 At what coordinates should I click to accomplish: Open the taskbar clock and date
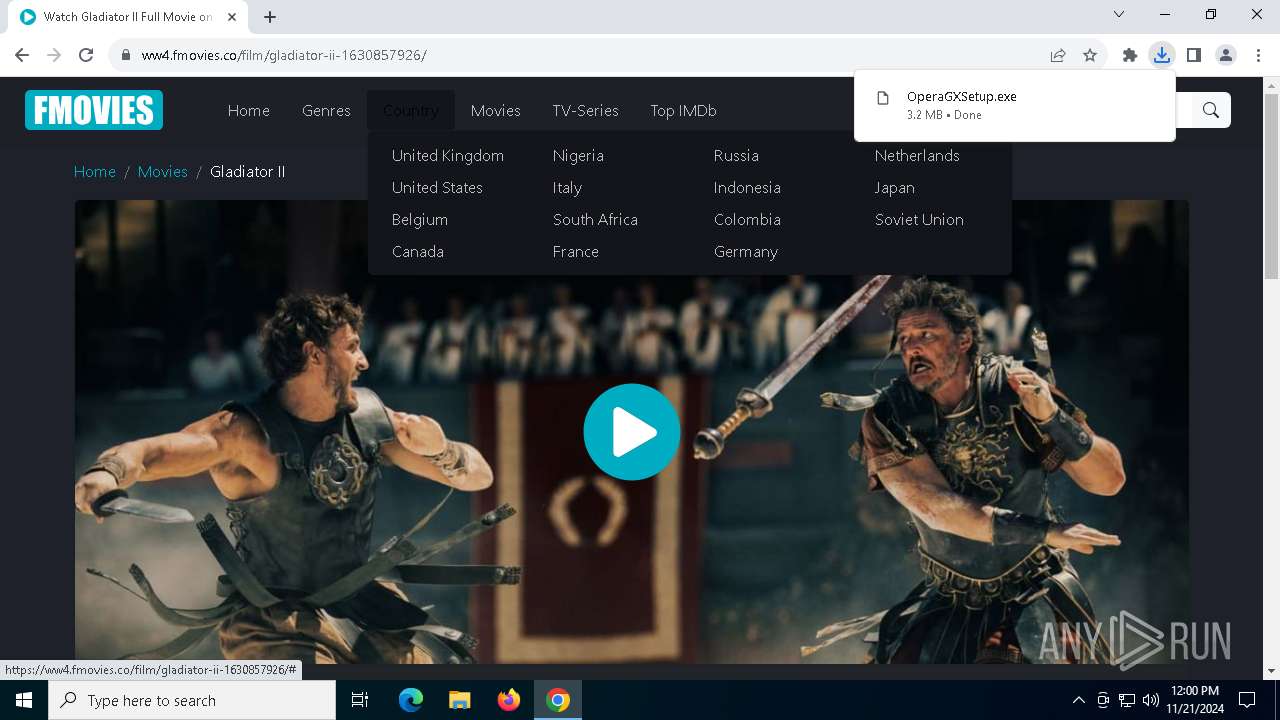[1193, 700]
